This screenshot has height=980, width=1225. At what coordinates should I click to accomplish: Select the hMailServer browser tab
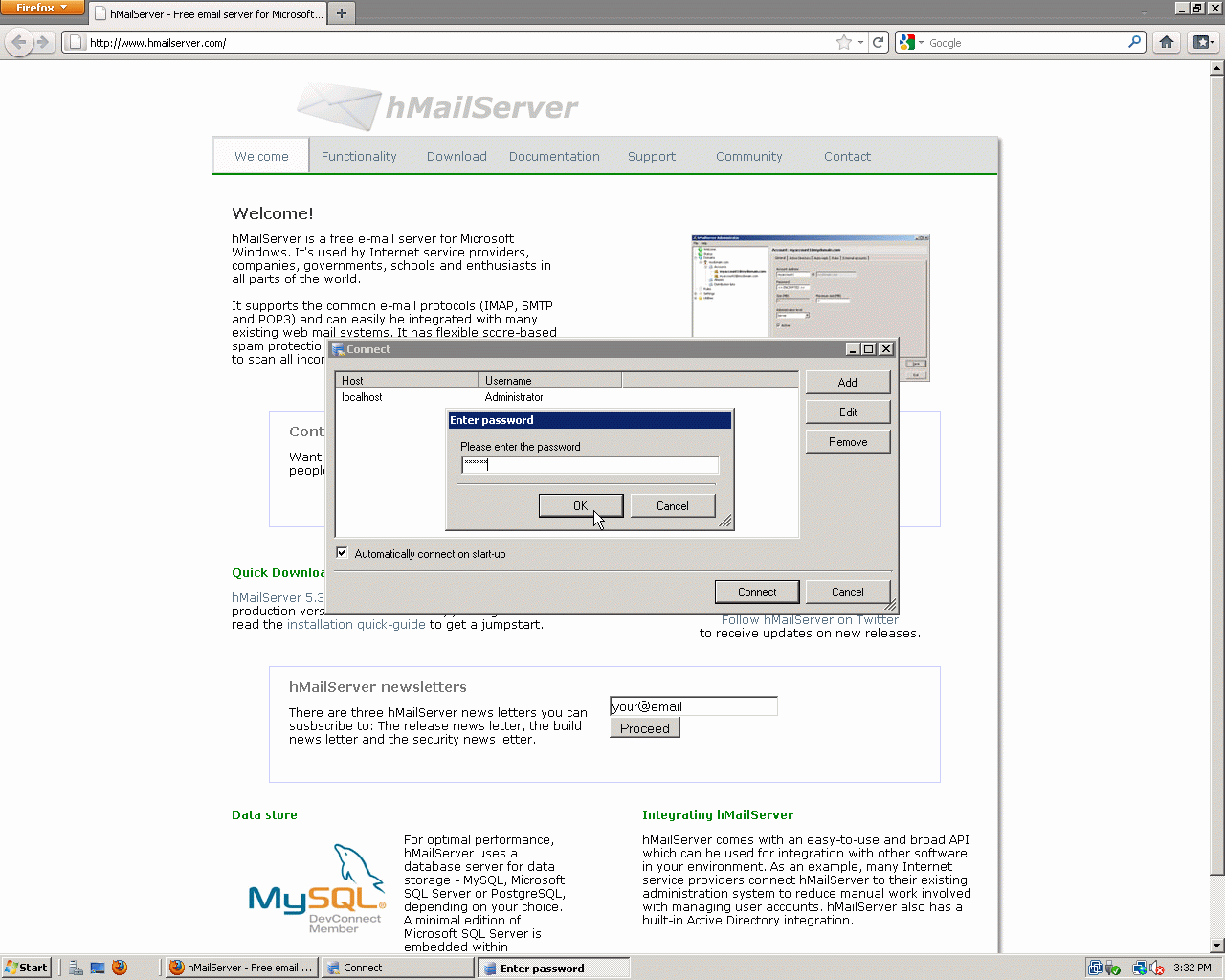pyautogui.click(x=208, y=14)
